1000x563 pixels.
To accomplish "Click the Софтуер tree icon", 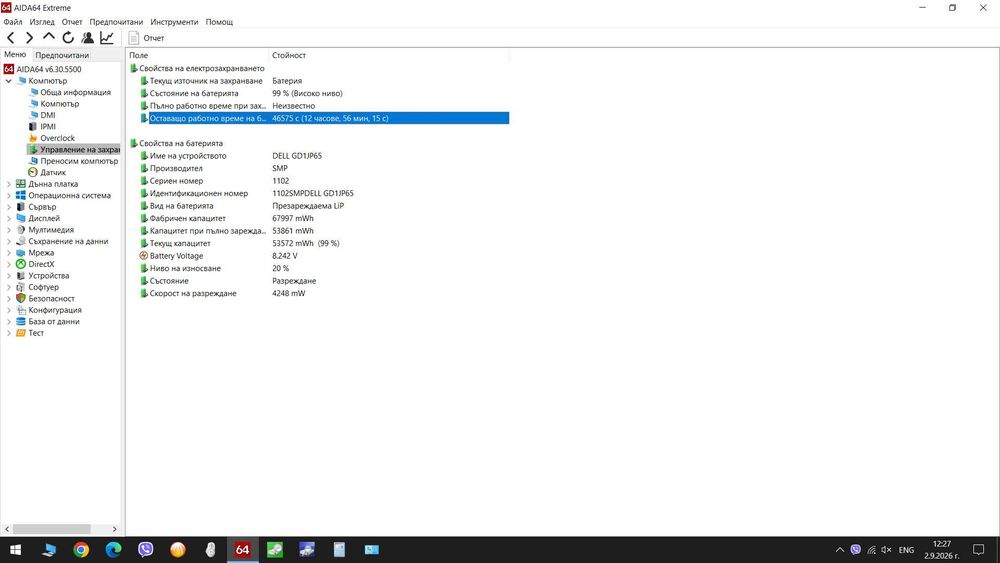I will coord(21,288).
